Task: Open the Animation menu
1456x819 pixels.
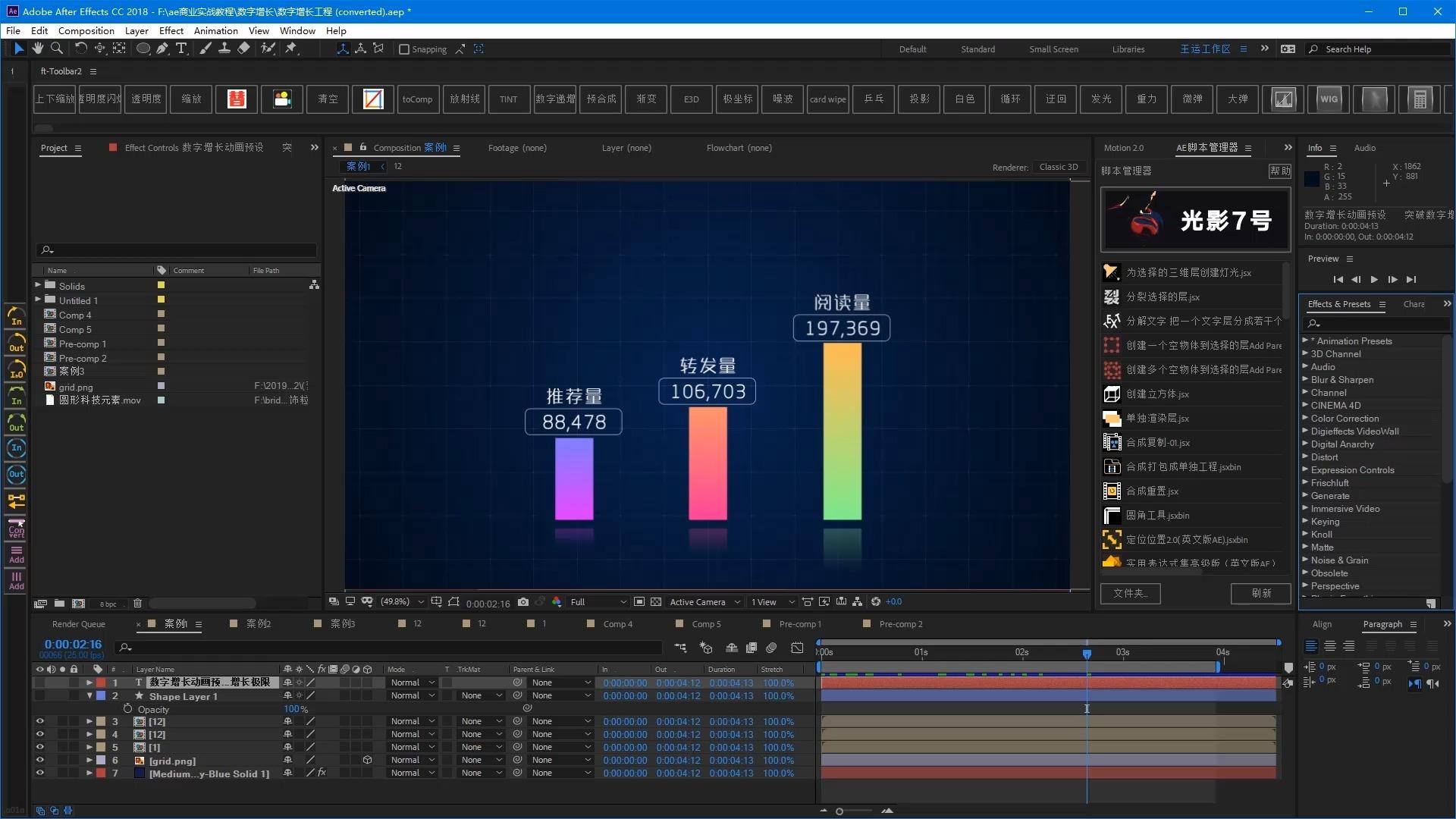Action: click(215, 31)
